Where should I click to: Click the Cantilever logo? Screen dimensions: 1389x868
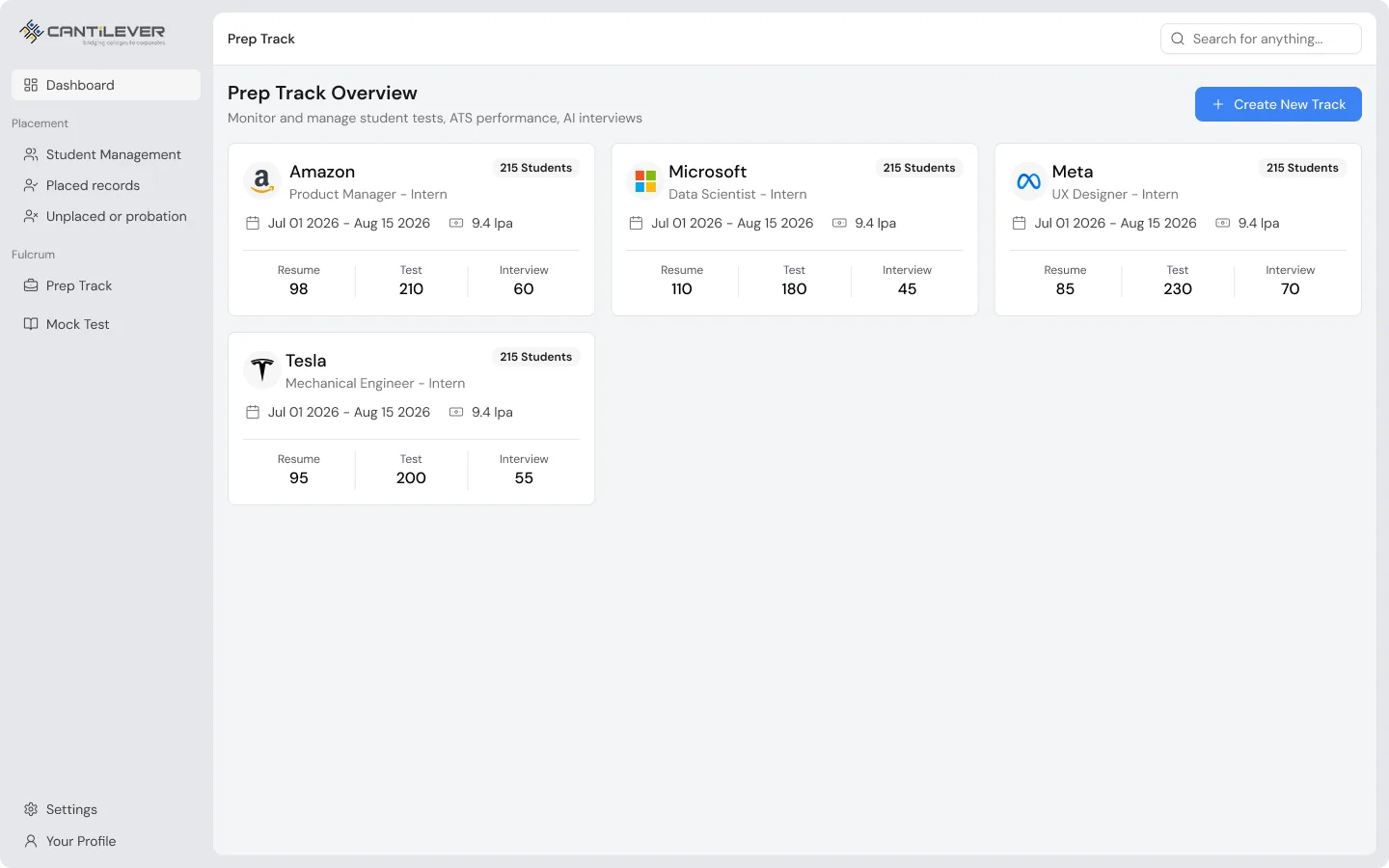93,33
